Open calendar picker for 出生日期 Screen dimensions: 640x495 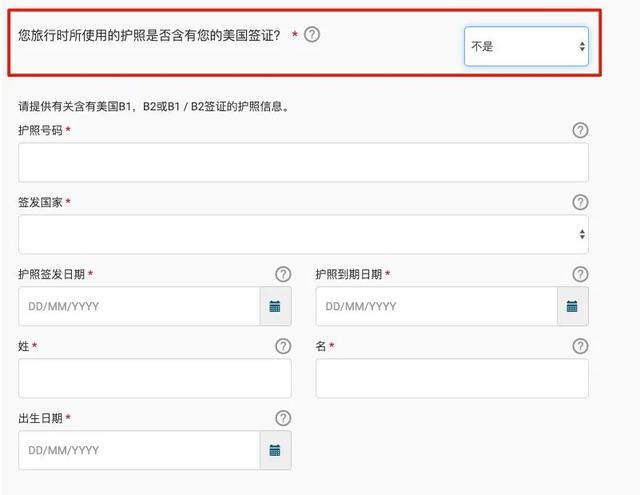[275, 450]
